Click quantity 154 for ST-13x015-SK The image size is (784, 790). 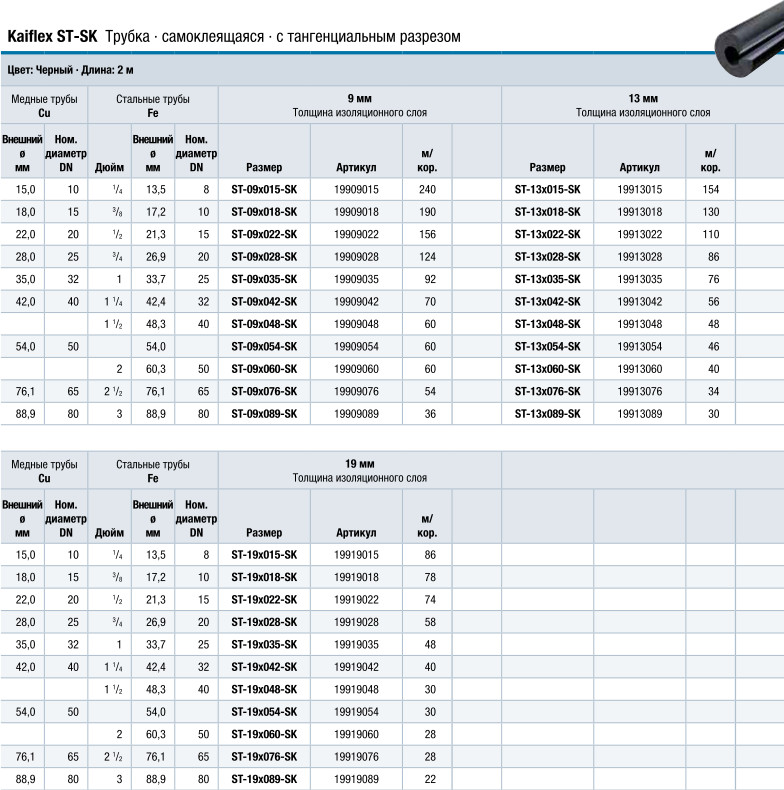pyautogui.click(x=711, y=190)
